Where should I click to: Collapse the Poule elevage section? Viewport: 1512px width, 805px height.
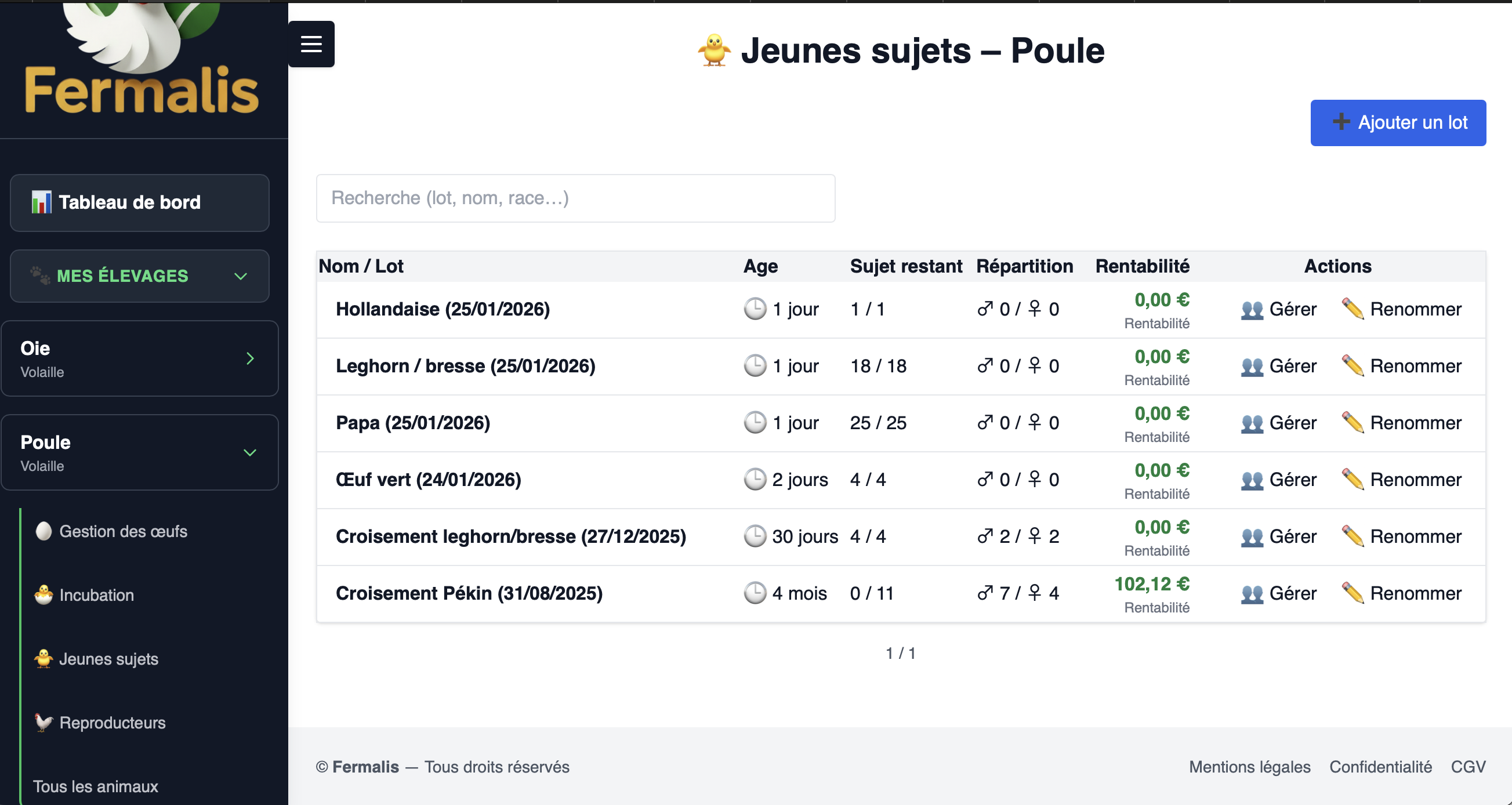[x=251, y=453]
